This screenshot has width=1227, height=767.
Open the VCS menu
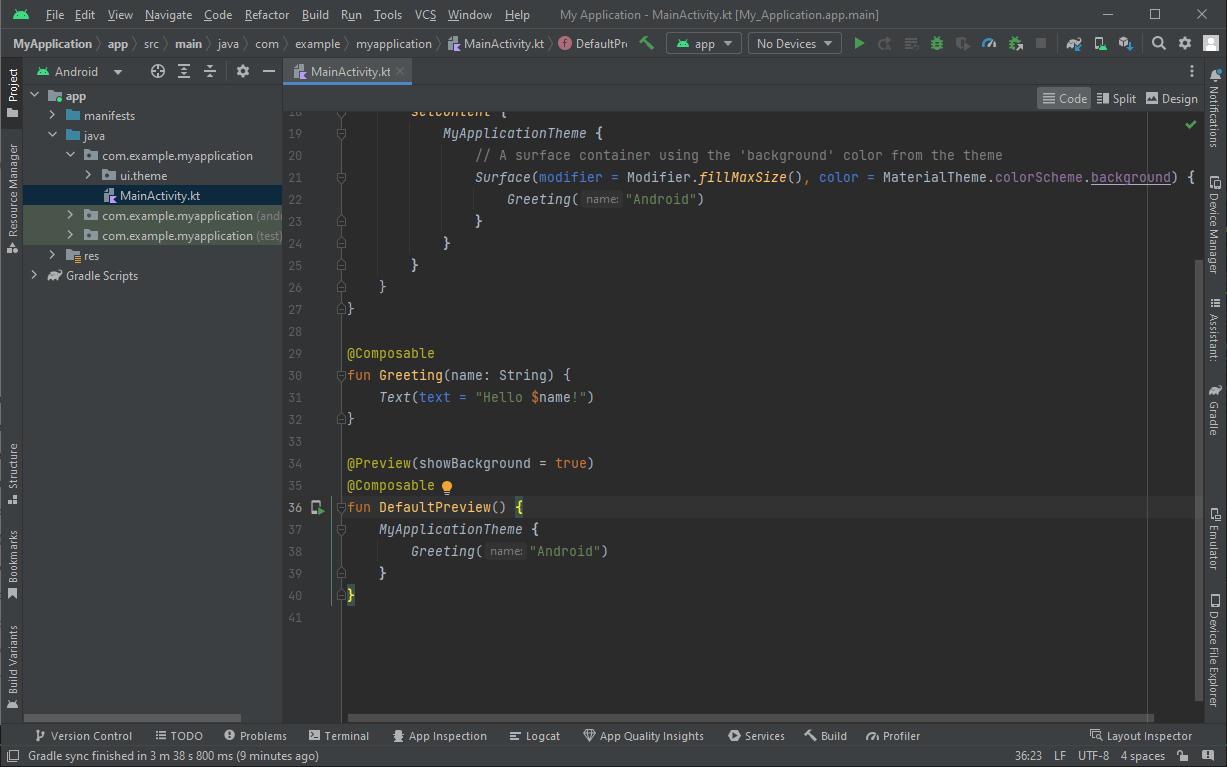[425, 15]
